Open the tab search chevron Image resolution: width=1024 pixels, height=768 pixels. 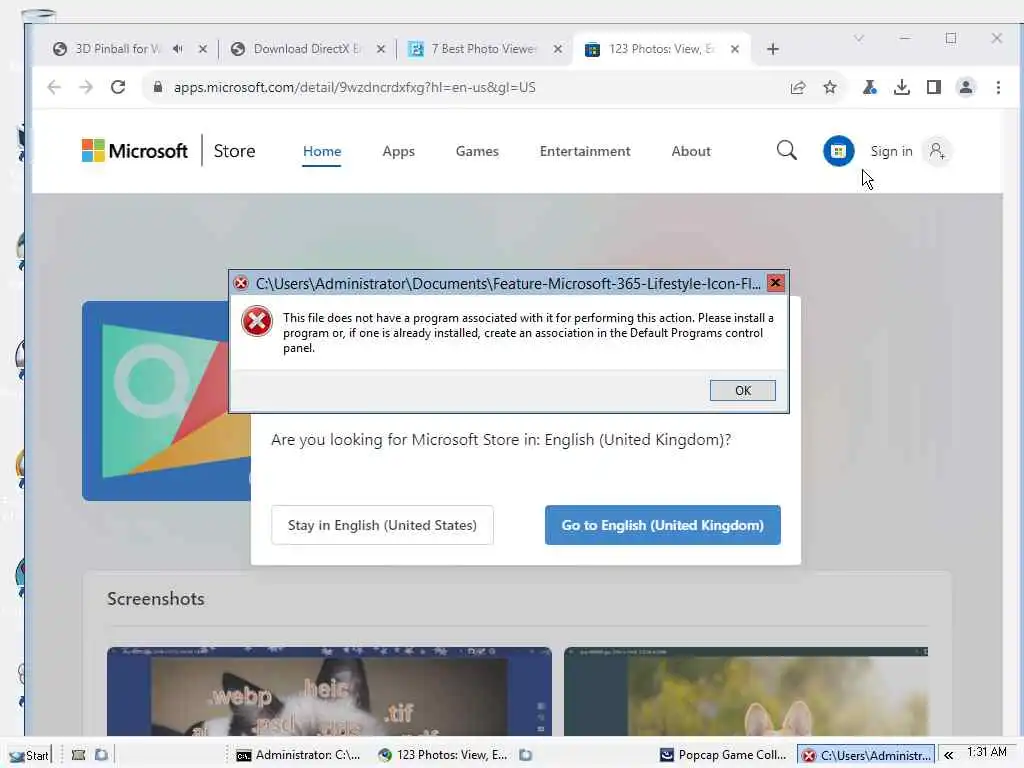[x=859, y=39]
